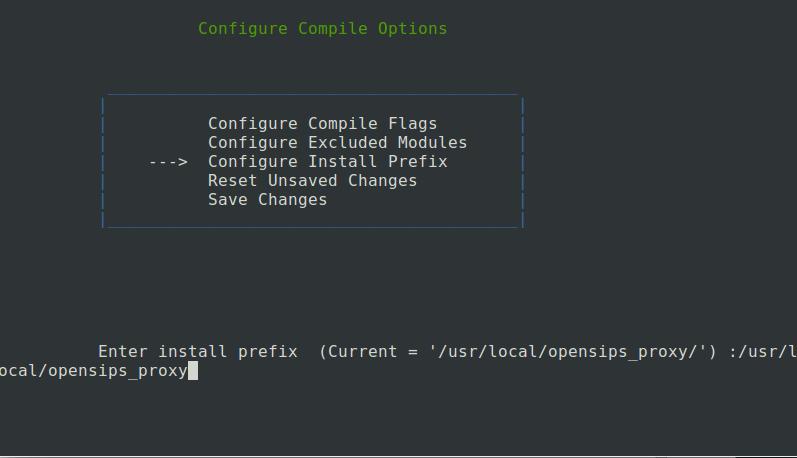The image size is (797, 458).
Task: Click the word Unsaved in the menu
Action: tap(302, 180)
